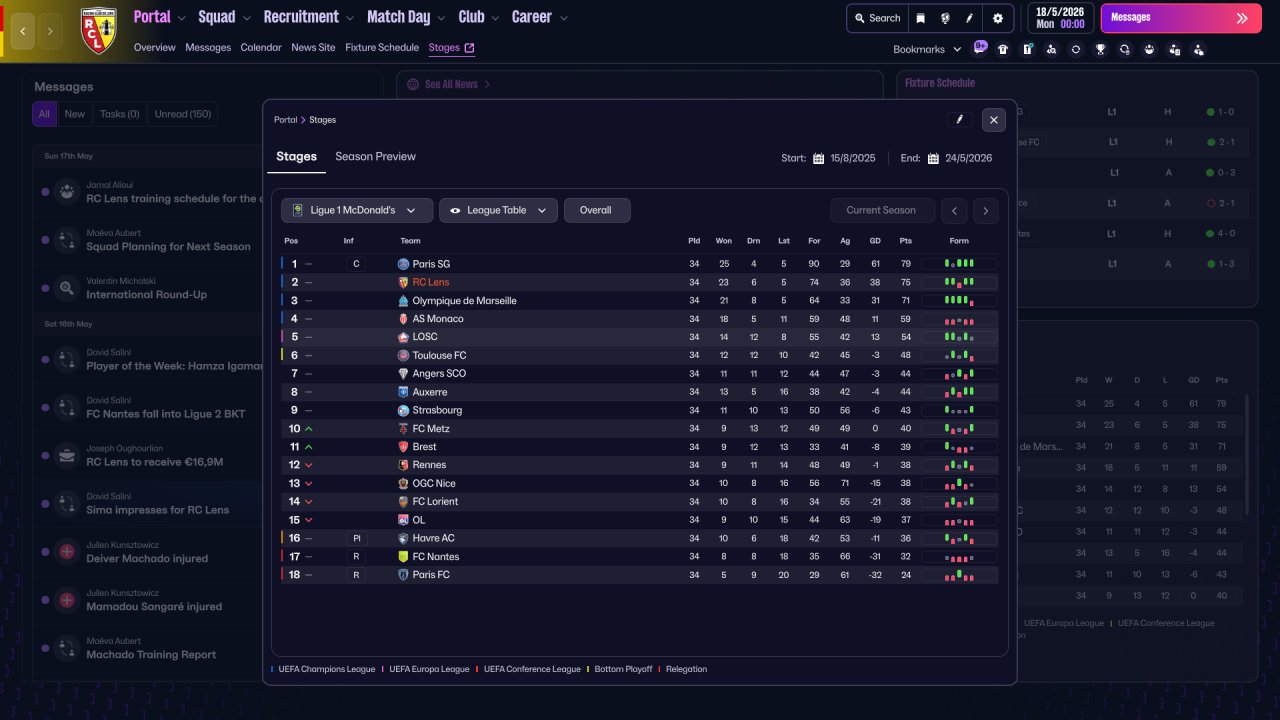Click the Paris SG club crest
Image resolution: width=1280 pixels, height=720 pixels.
point(403,264)
